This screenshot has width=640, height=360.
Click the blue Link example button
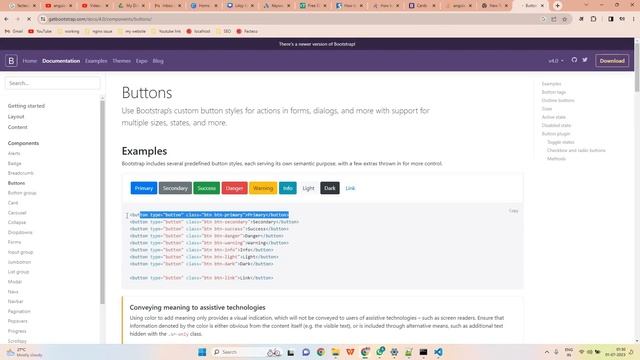350,188
